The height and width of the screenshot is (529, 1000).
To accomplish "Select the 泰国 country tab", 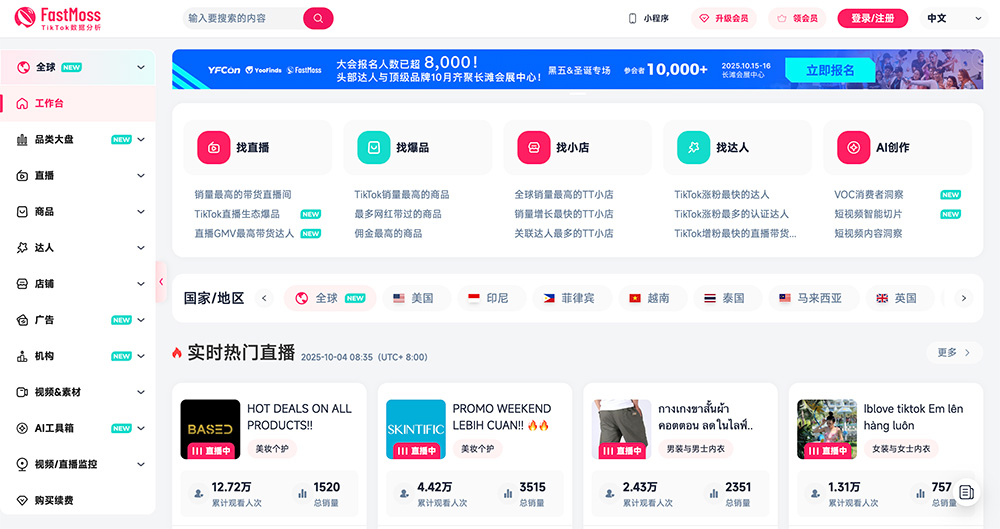I will (728, 298).
